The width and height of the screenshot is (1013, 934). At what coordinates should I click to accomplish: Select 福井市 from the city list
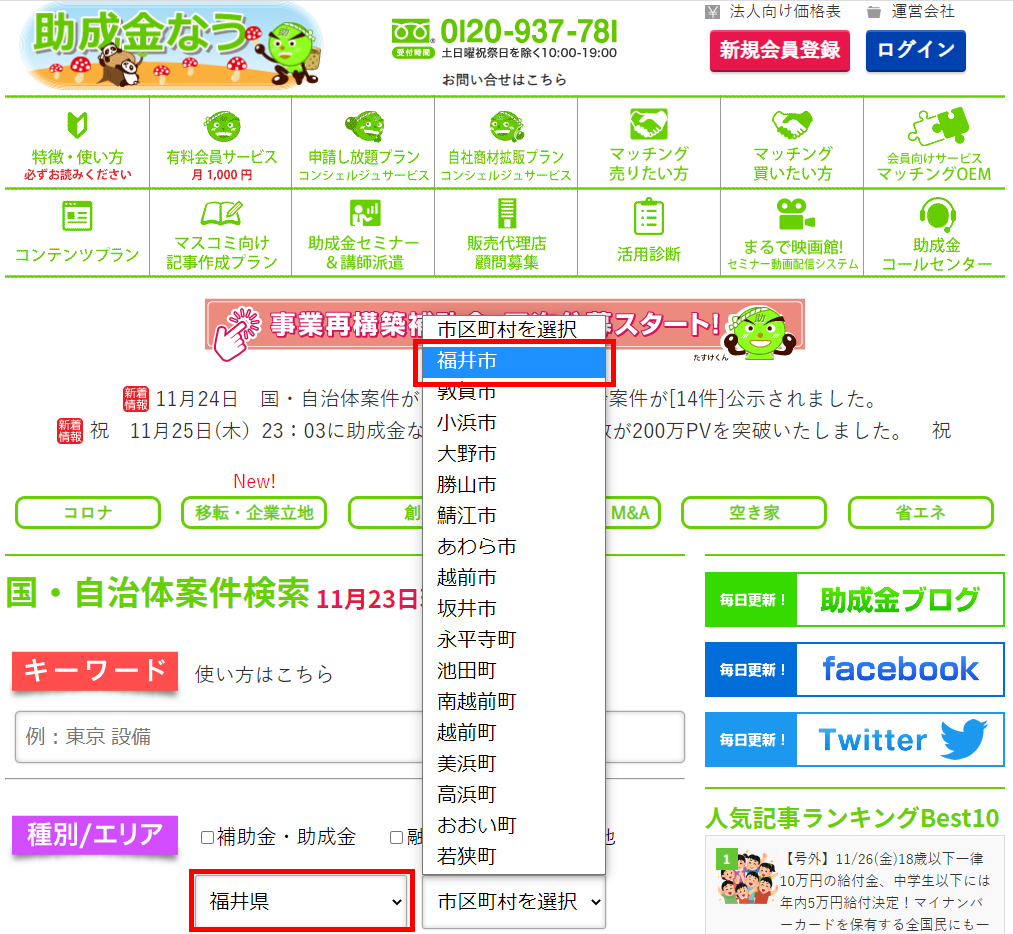(514, 361)
